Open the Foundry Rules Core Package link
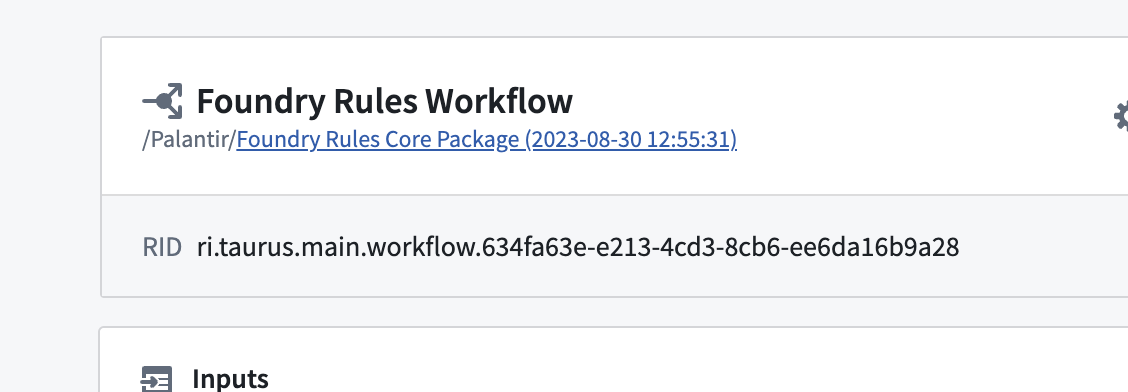Image resolution: width=1128 pixels, height=392 pixels. click(486, 139)
